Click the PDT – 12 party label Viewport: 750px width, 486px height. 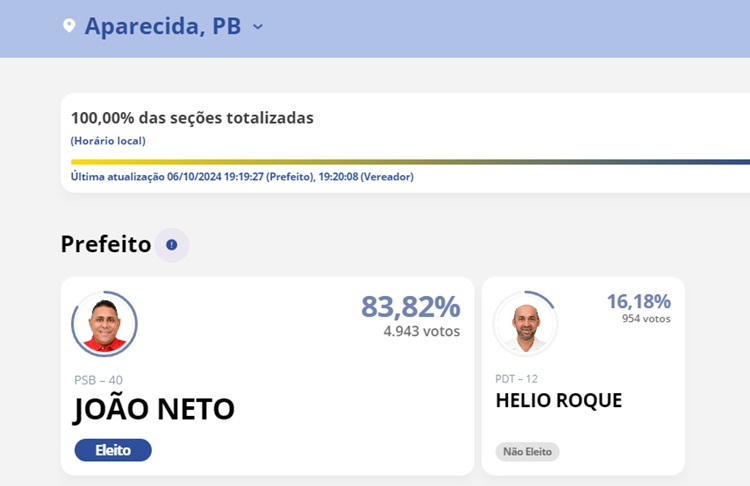click(x=517, y=378)
